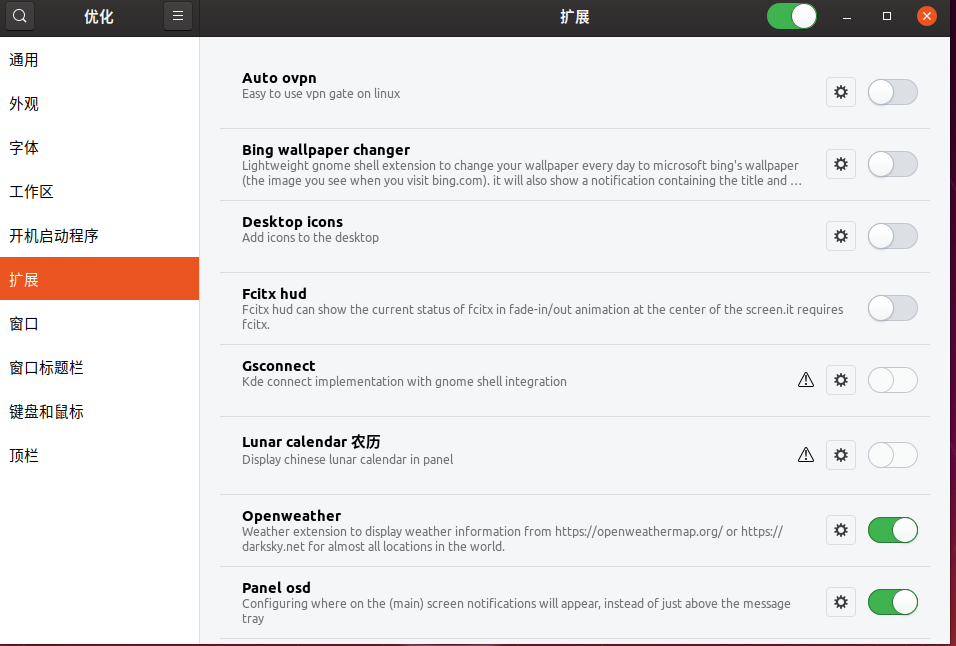Turn off the global extensions switch in the title bar

click(x=792, y=16)
